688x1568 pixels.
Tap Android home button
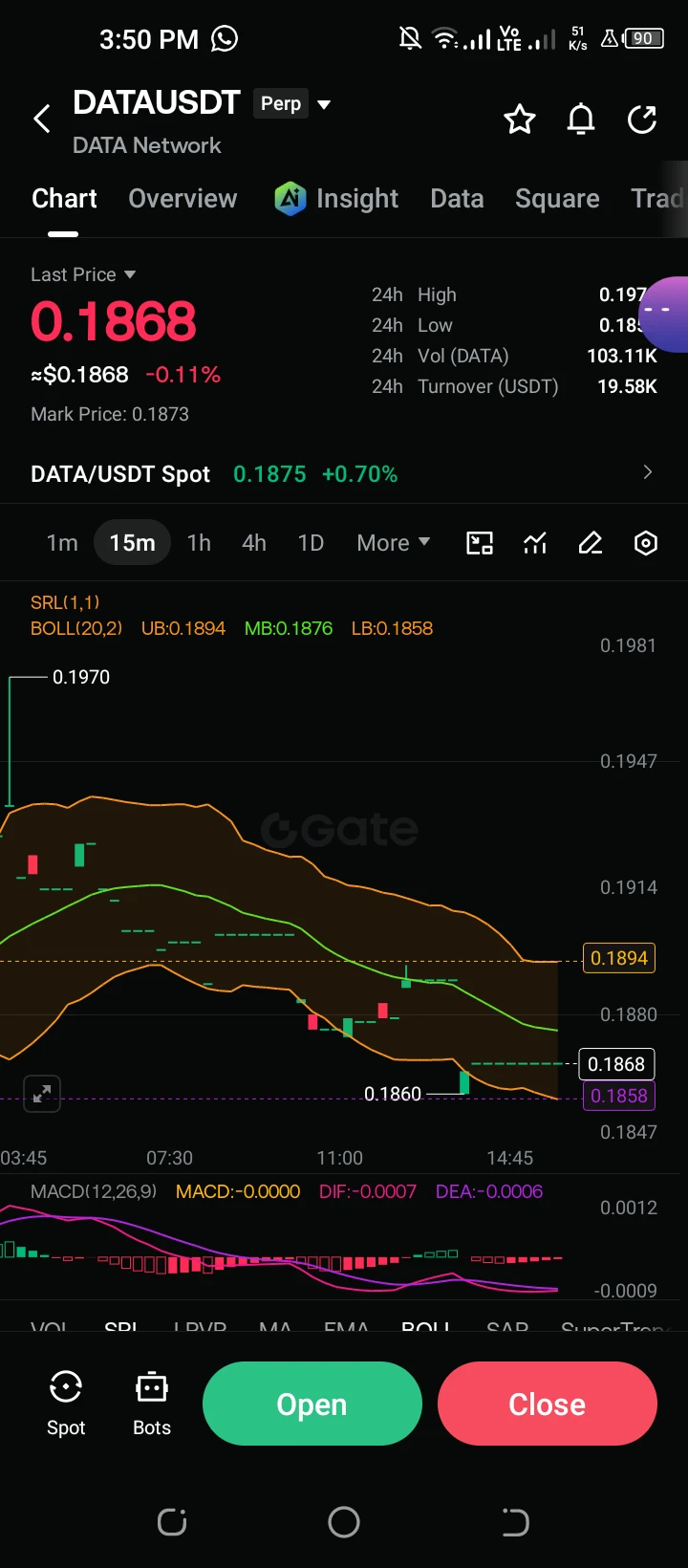pyautogui.click(x=344, y=1522)
